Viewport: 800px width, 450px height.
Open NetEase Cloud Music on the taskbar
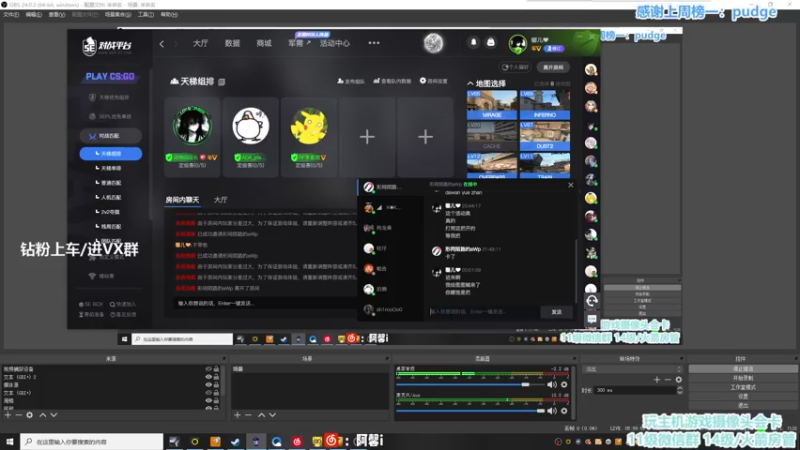(297, 441)
